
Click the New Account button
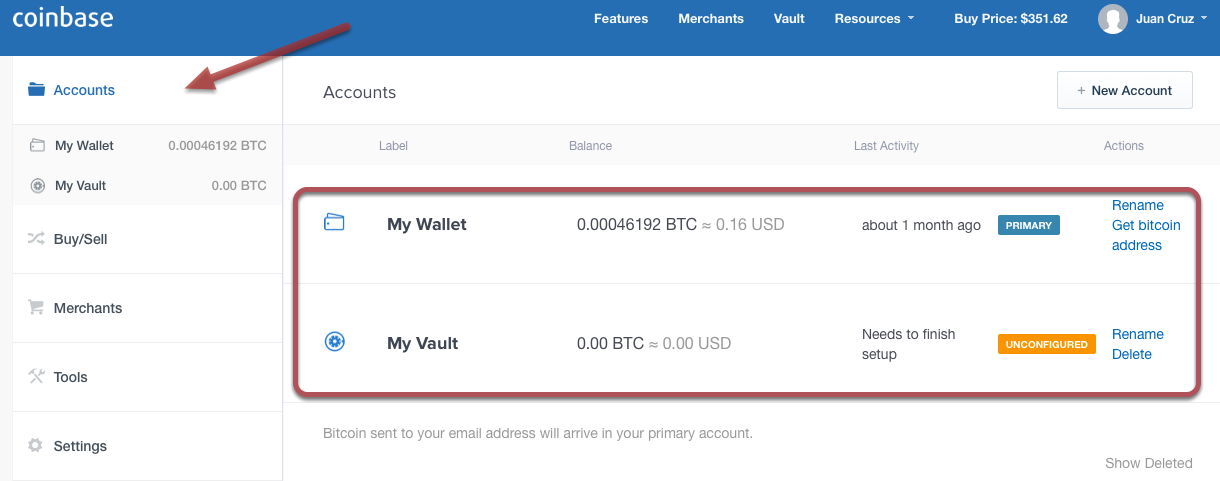click(x=1125, y=90)
